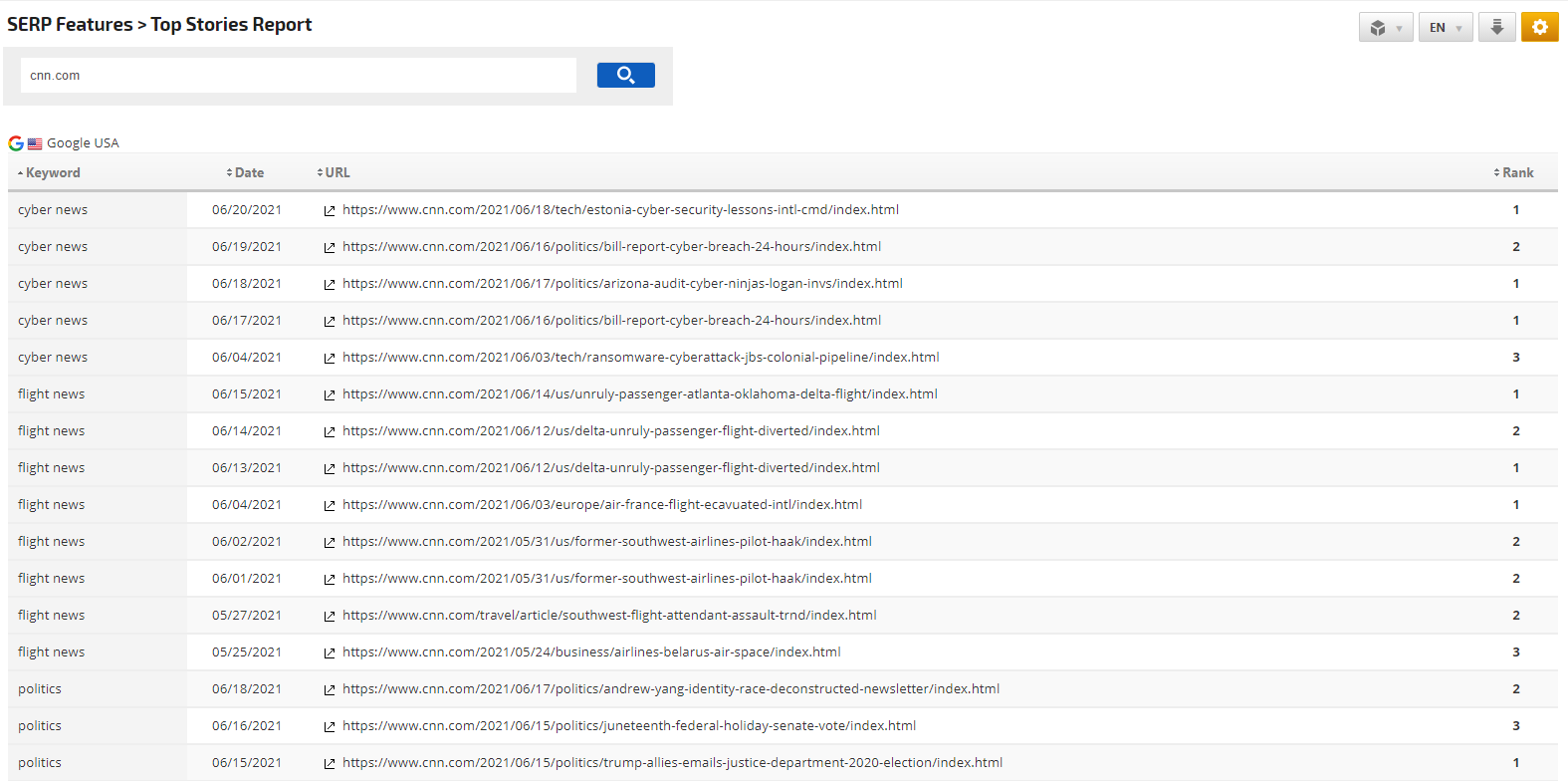1568x781 pixels.
Task: Sort results by Date column
Action: click(248, 172)
